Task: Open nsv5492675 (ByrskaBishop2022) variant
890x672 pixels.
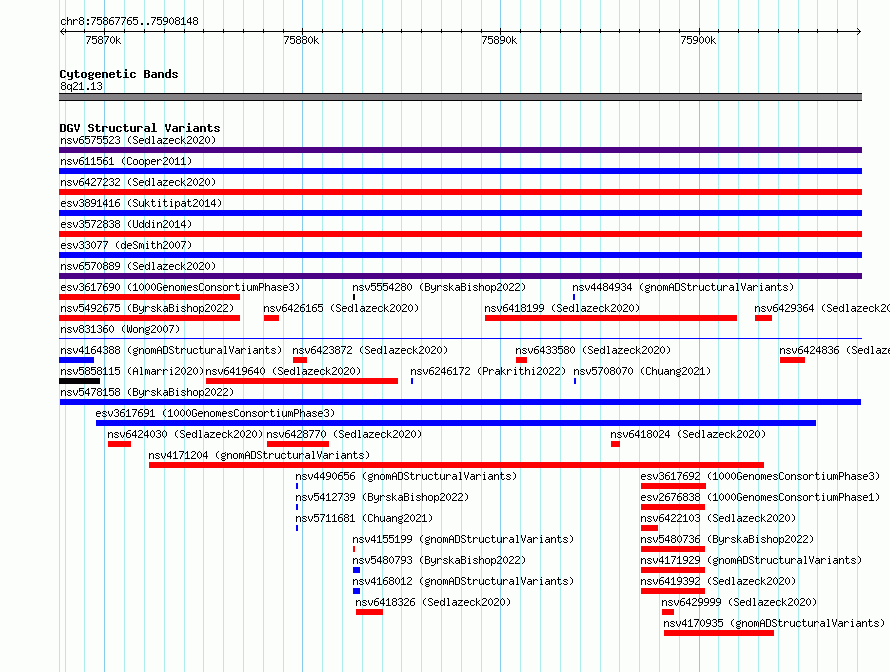Action: pyautogui.click(x=147, y=308)
